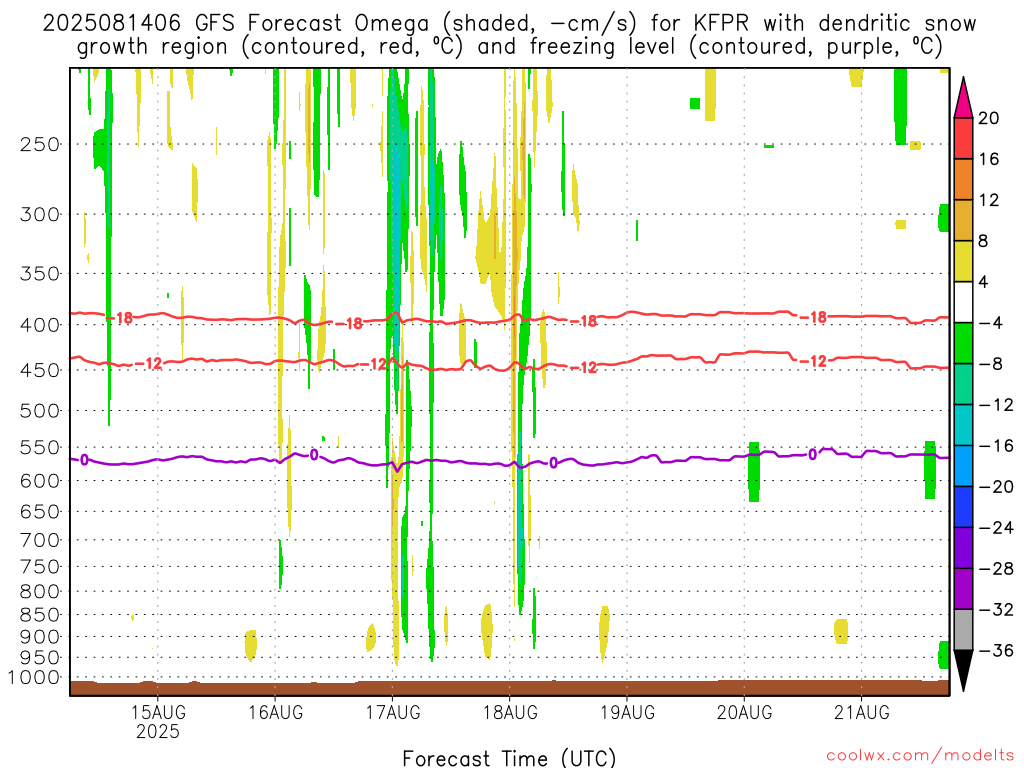This screenshot has width=1024, height=768.
Task: Click the 900 pressure level label
Action: [40, 637]
